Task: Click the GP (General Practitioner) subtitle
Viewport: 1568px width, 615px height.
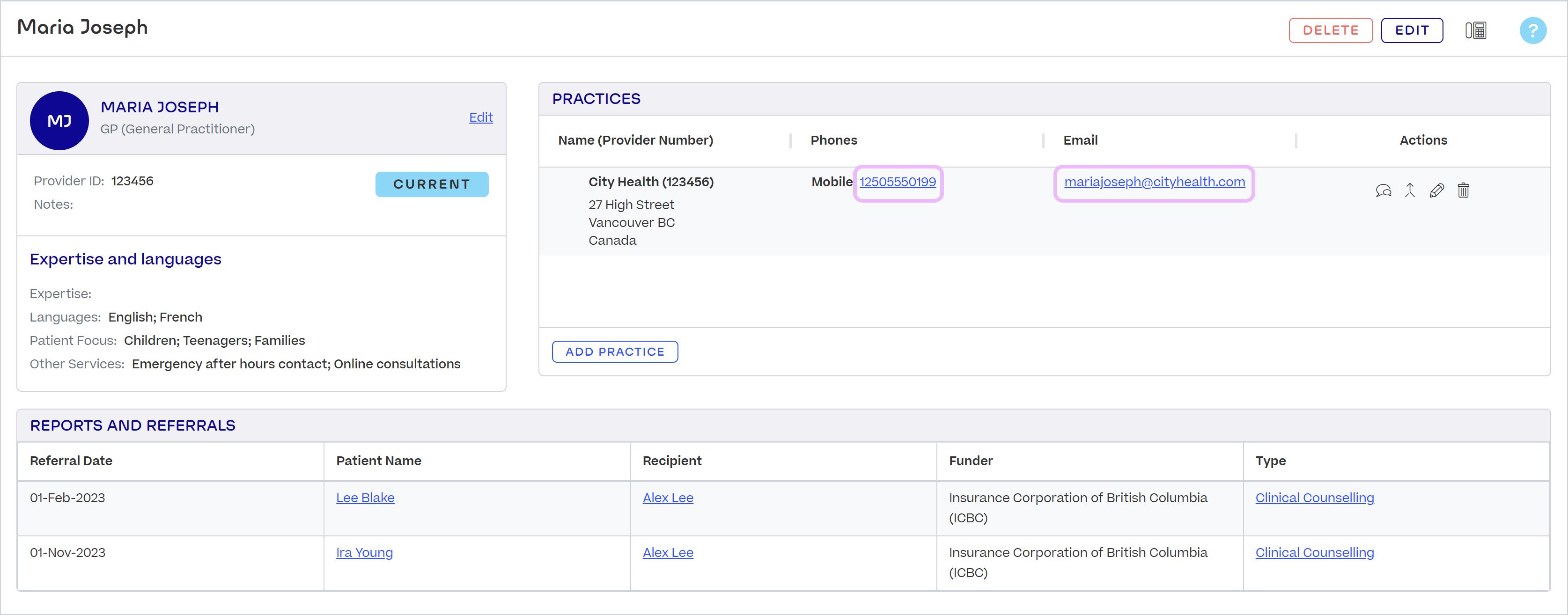Action: pyautogui.click(x=177, y=129)
